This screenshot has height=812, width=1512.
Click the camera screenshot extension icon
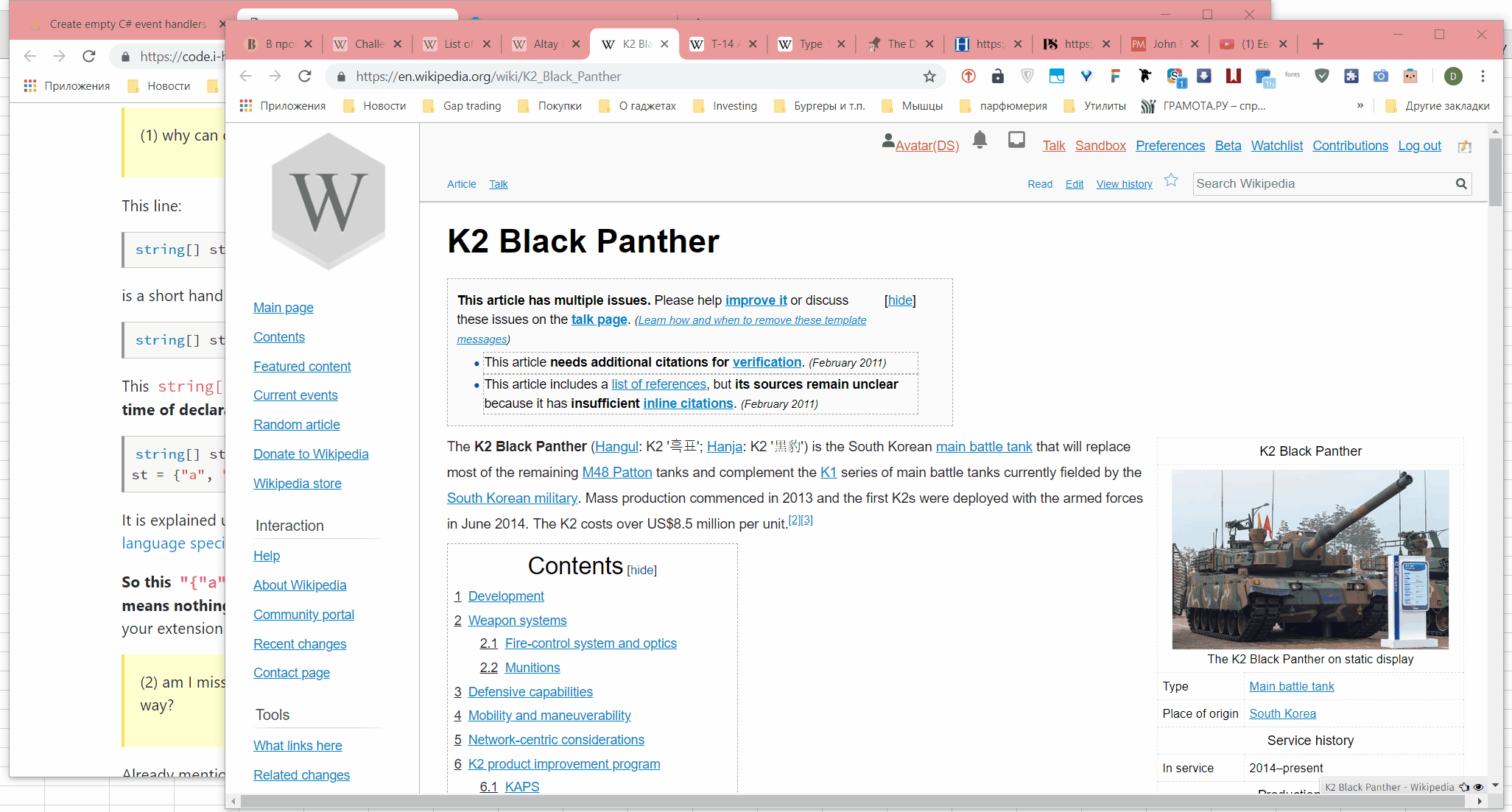coord(1381,76)
